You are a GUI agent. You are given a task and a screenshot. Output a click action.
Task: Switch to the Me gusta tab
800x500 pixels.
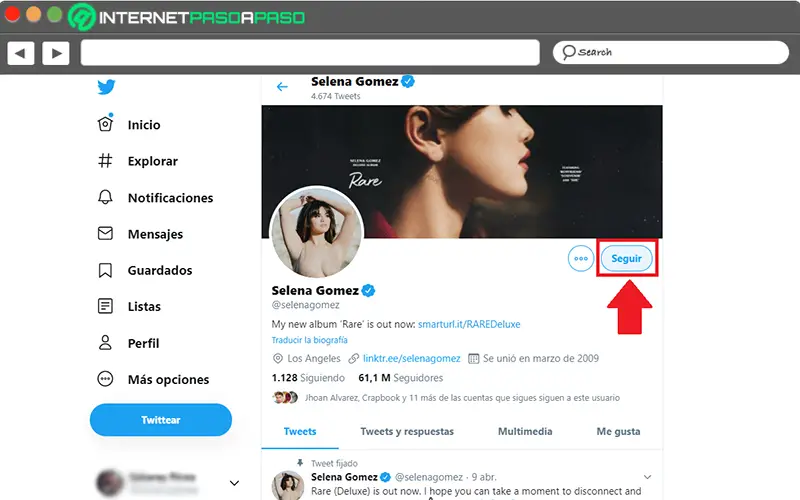(x=618, y=431)
